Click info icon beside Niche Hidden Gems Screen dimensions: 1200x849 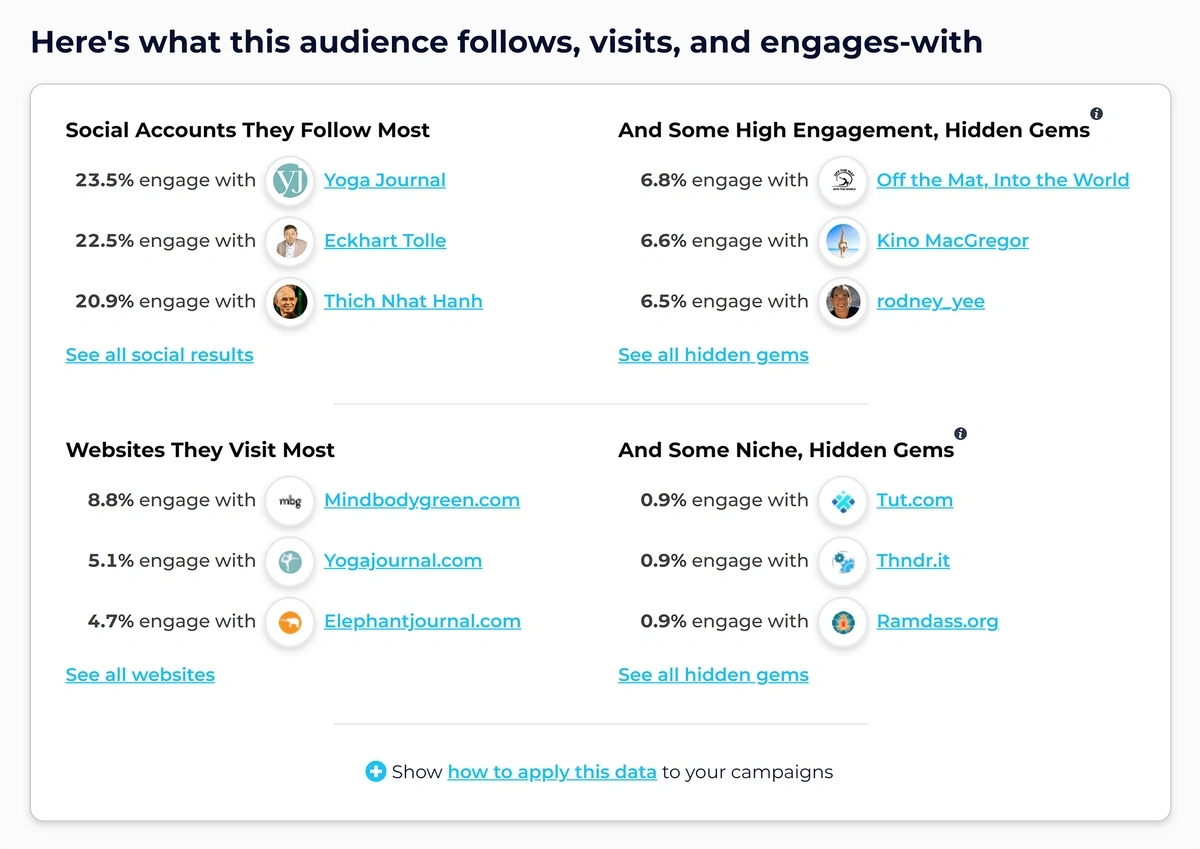coord(960,434)
